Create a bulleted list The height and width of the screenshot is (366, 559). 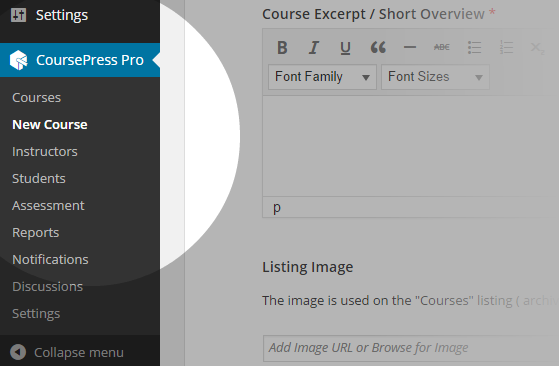(475, 47)
